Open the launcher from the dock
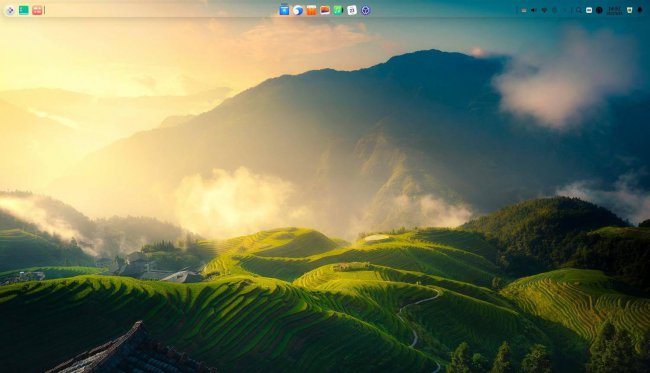Viewport: 650px width, 373px height. click(x=10, y=10)
